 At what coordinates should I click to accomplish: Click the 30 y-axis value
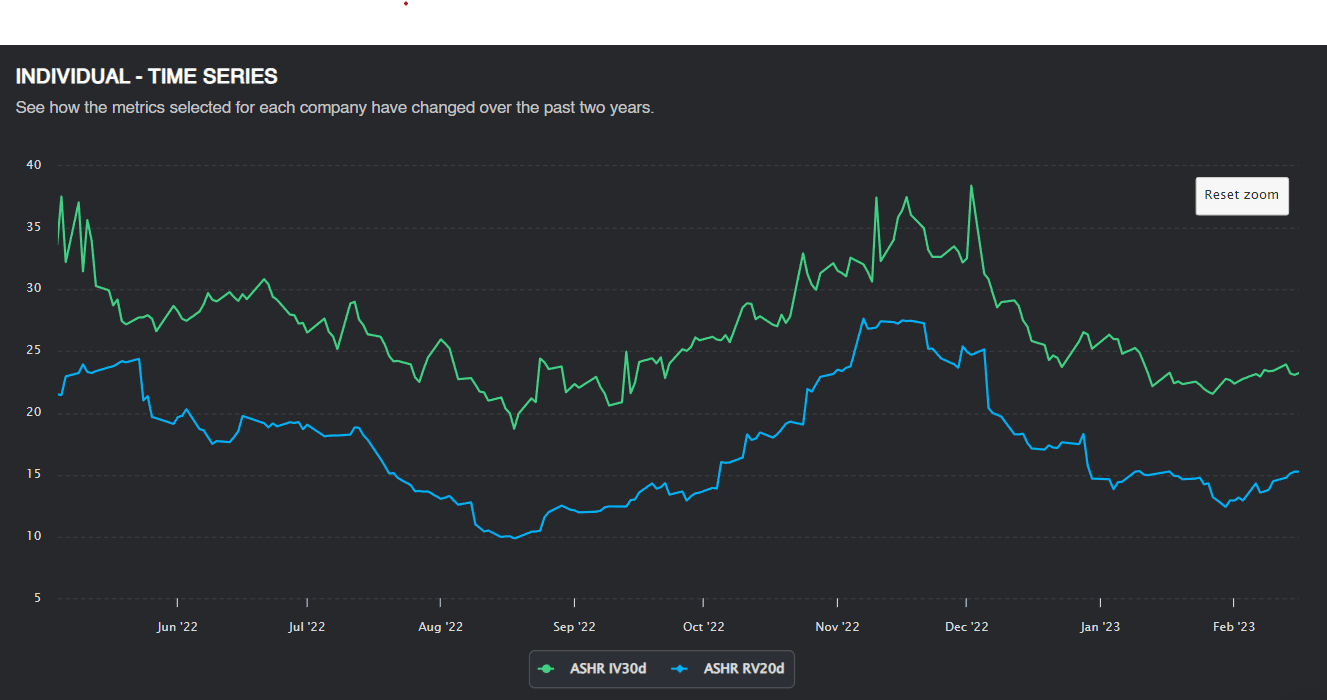(34, 288)
